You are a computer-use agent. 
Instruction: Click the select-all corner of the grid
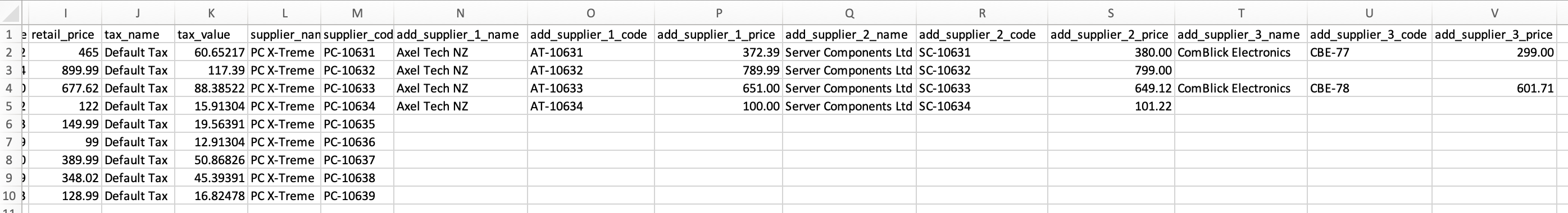tap(10, 13)
